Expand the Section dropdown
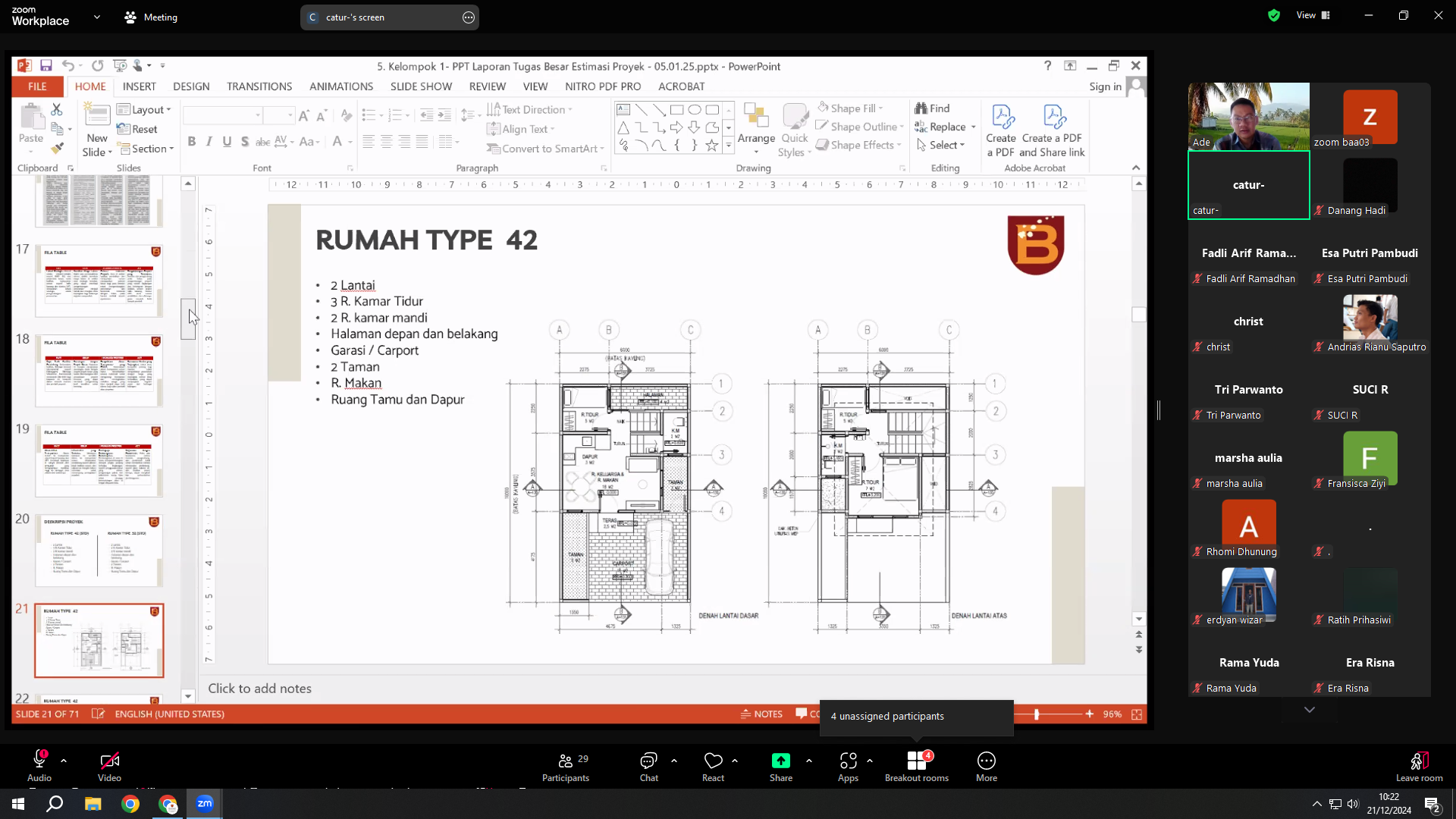Viewport: 1456px width, 819px height. (x=146, y=149)
